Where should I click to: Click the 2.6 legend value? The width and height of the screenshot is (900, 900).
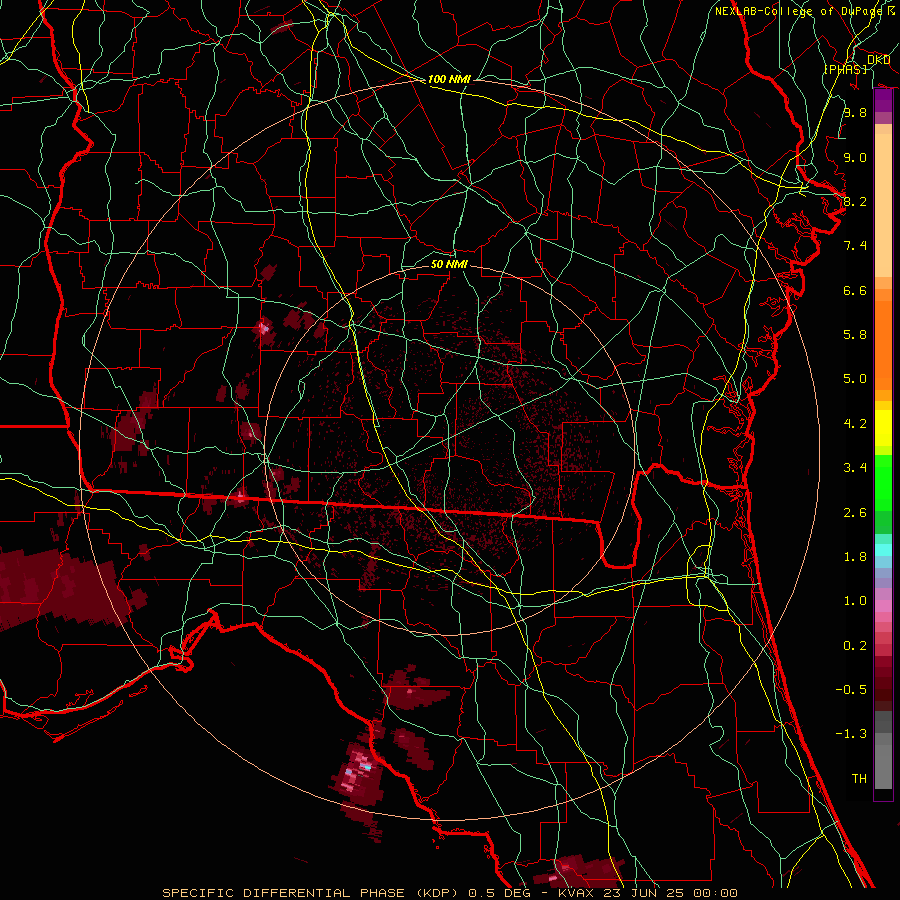pos(855,513)
